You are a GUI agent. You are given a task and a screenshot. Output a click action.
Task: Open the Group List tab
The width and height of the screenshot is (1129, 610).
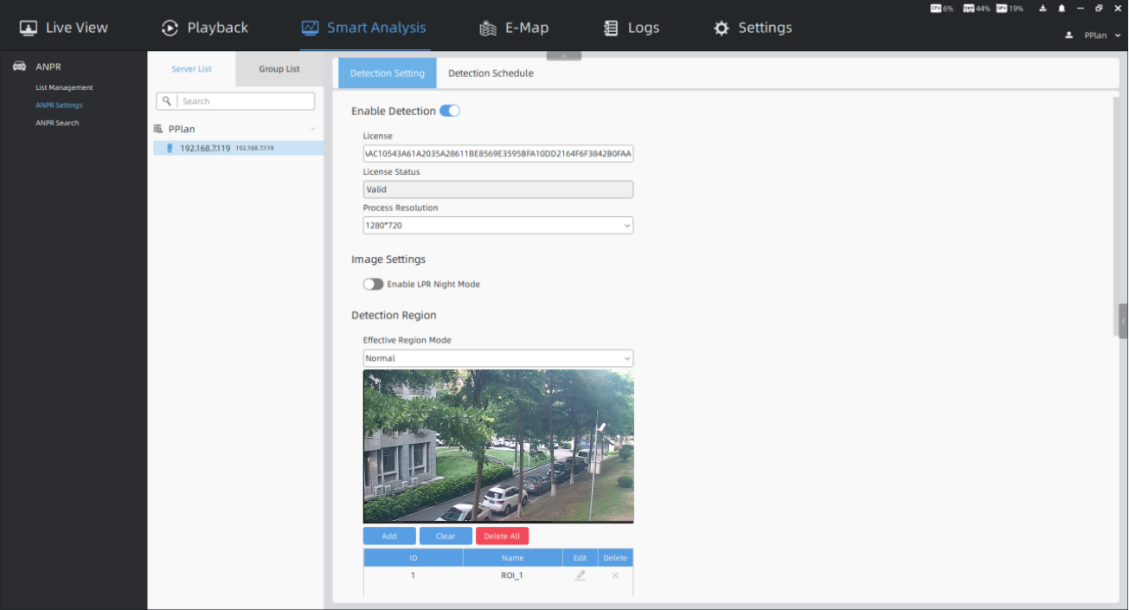tap(279, 69)
